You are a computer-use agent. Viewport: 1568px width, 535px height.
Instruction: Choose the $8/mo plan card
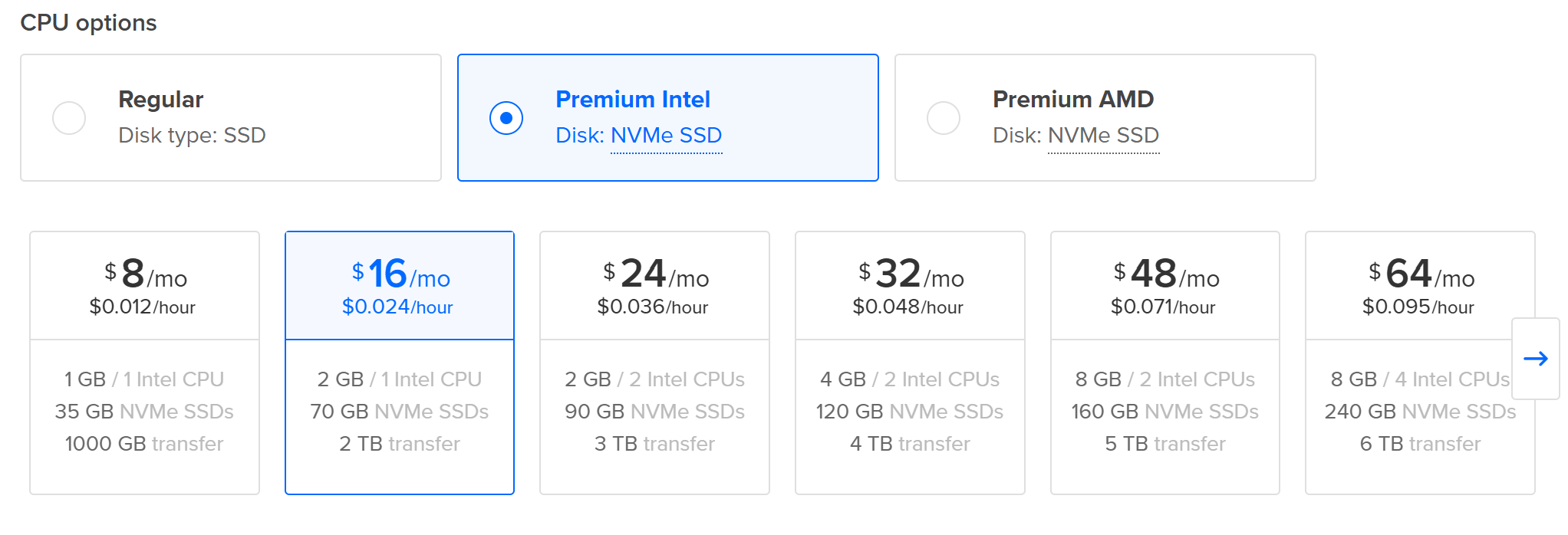click(144, 363)
